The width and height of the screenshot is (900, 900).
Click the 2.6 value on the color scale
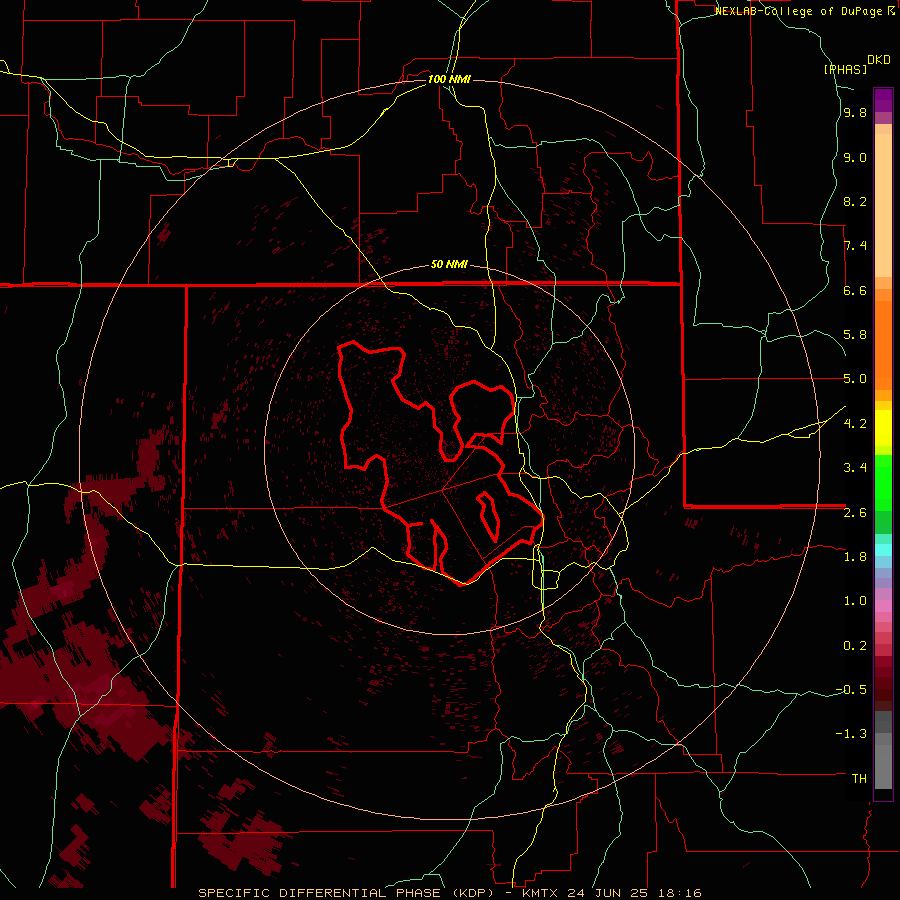click(x=855, y=513)
